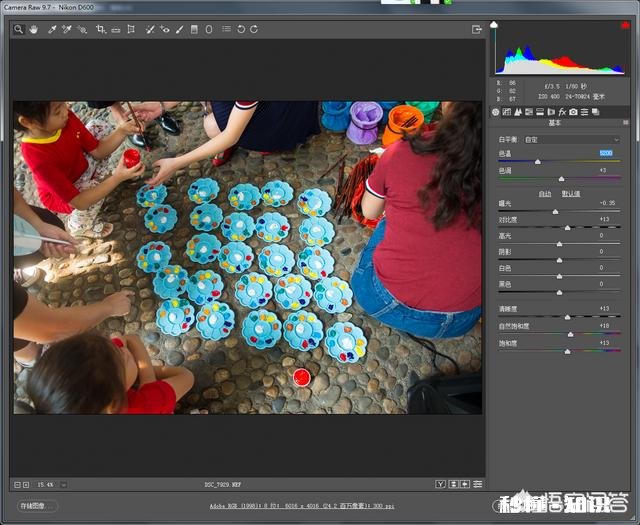Select the Transform tool

pos(131,29)
